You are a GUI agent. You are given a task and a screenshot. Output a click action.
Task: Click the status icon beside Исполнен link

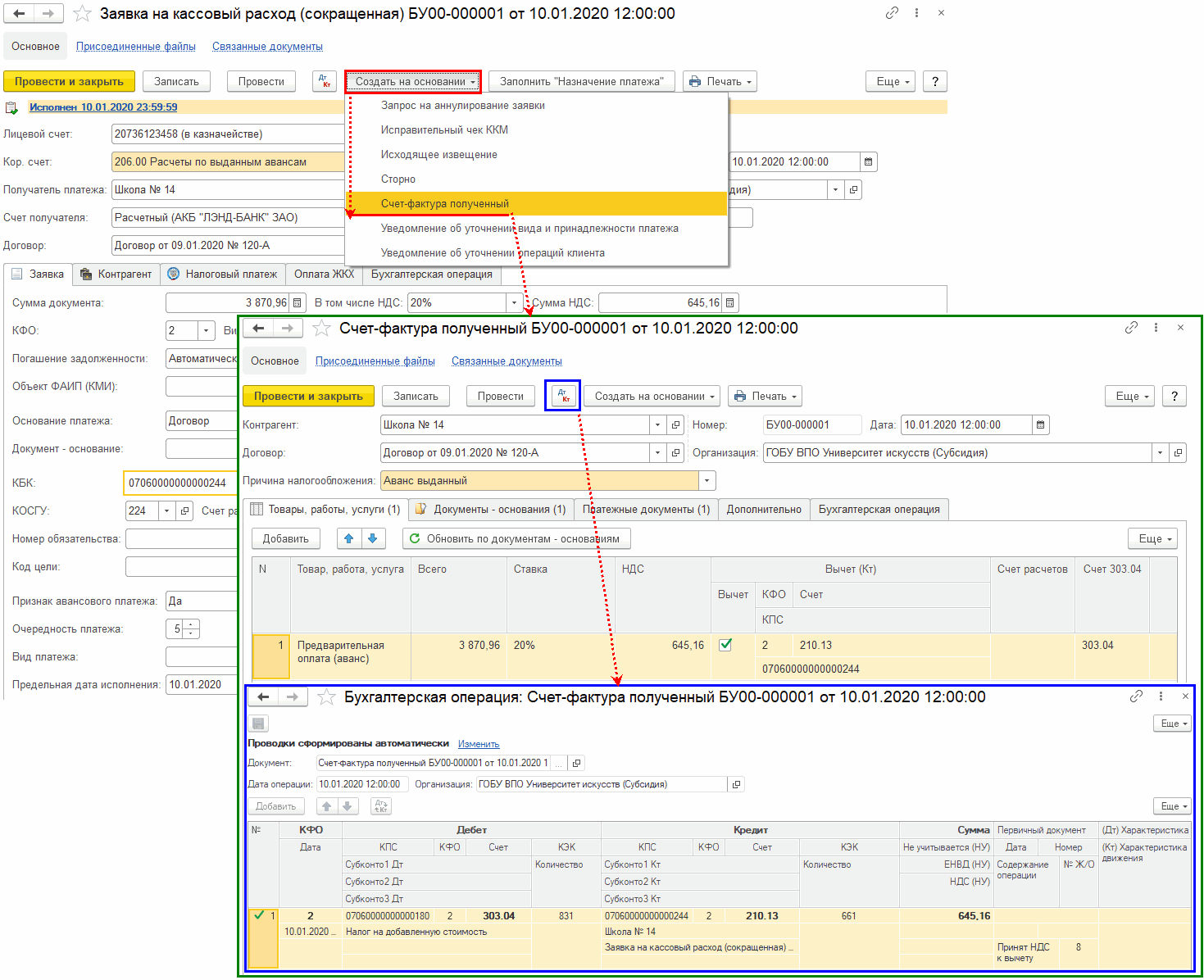pyautogui.click(x=11, y=108)
